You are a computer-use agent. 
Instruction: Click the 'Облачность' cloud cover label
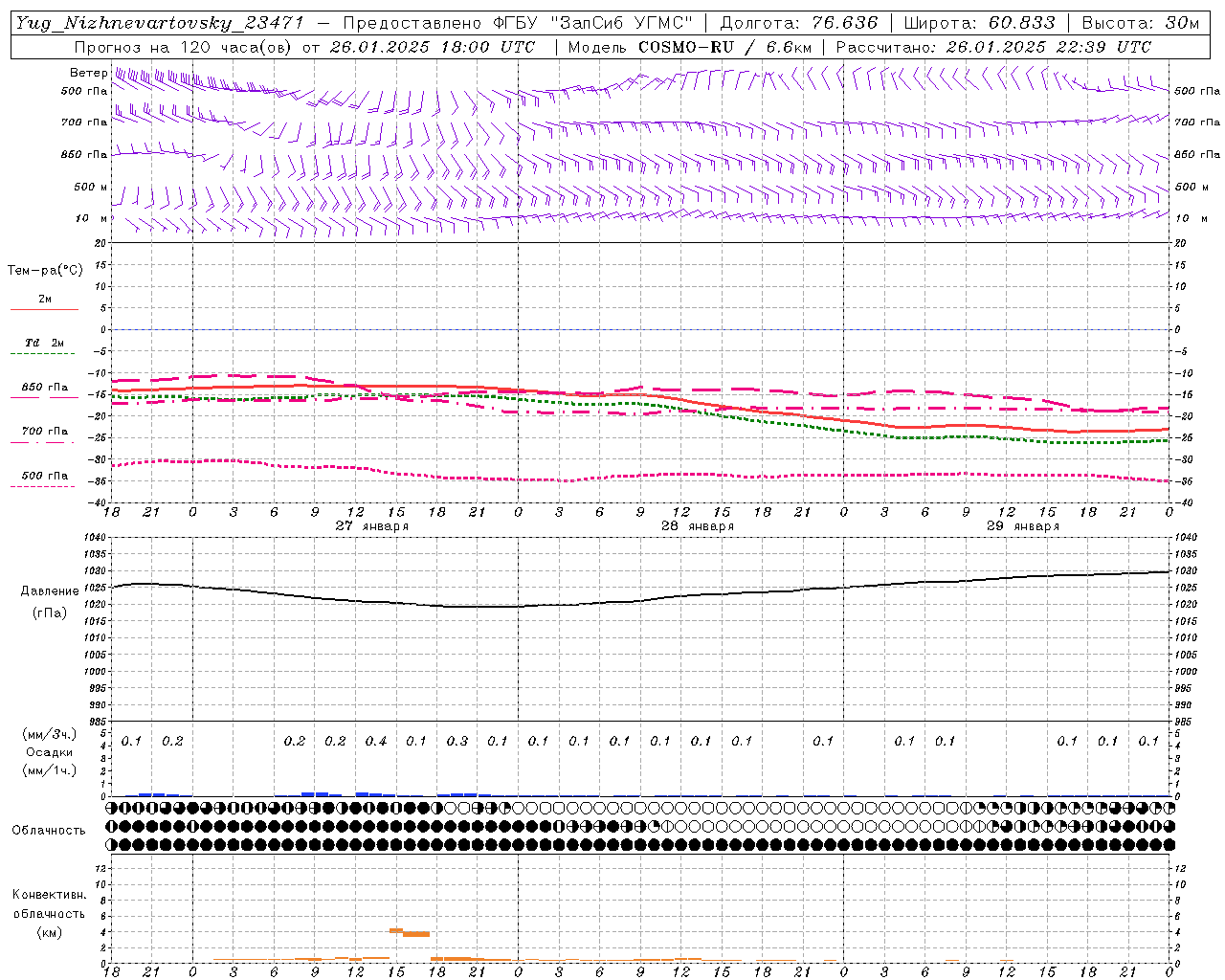coord(49,831)
